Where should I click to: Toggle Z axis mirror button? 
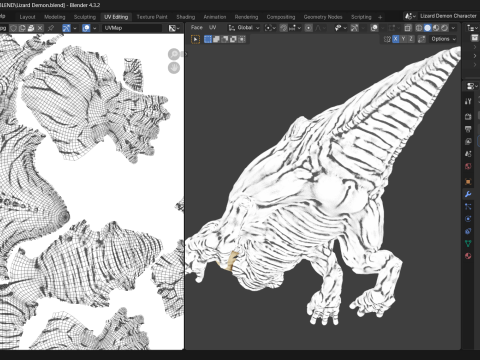coord(411,39)
